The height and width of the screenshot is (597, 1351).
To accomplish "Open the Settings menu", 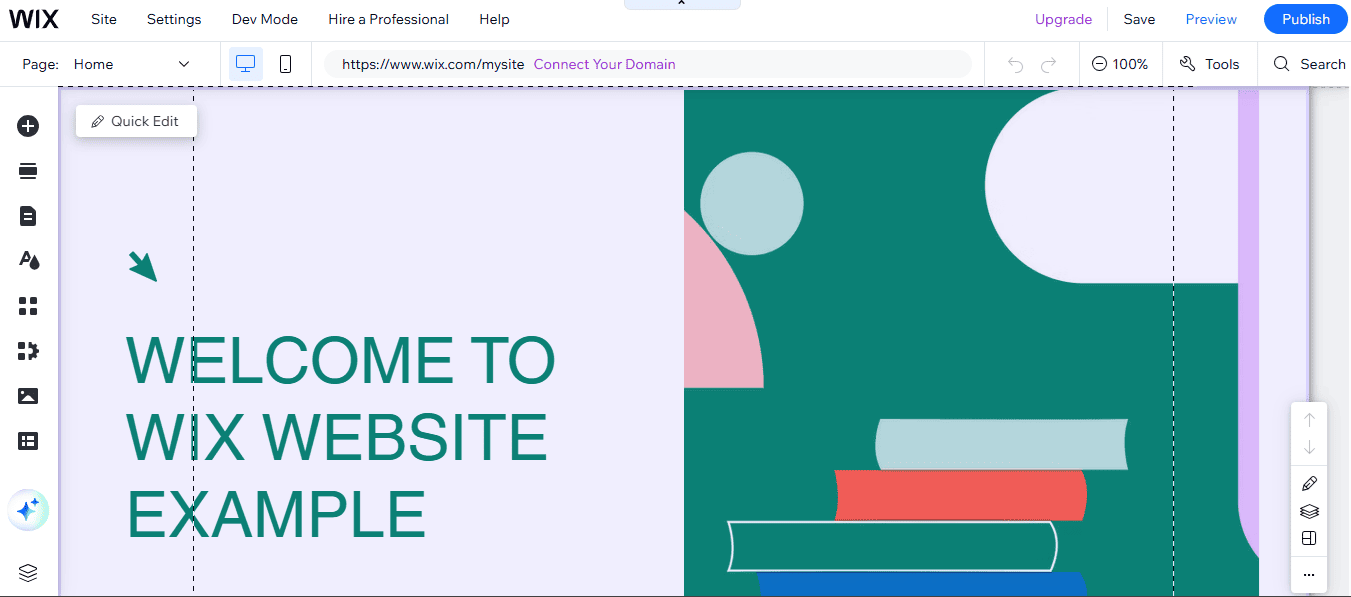I will (174, 19).
